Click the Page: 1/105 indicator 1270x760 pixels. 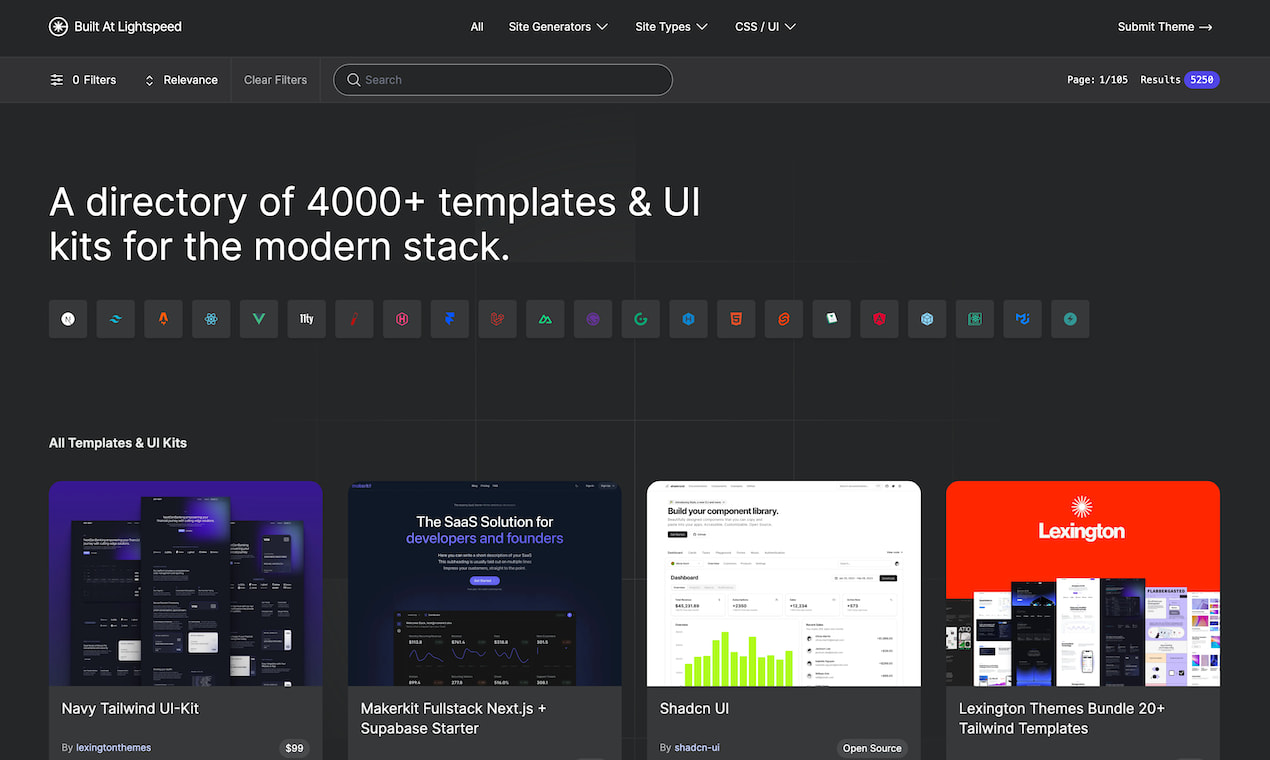(1098, 80)
